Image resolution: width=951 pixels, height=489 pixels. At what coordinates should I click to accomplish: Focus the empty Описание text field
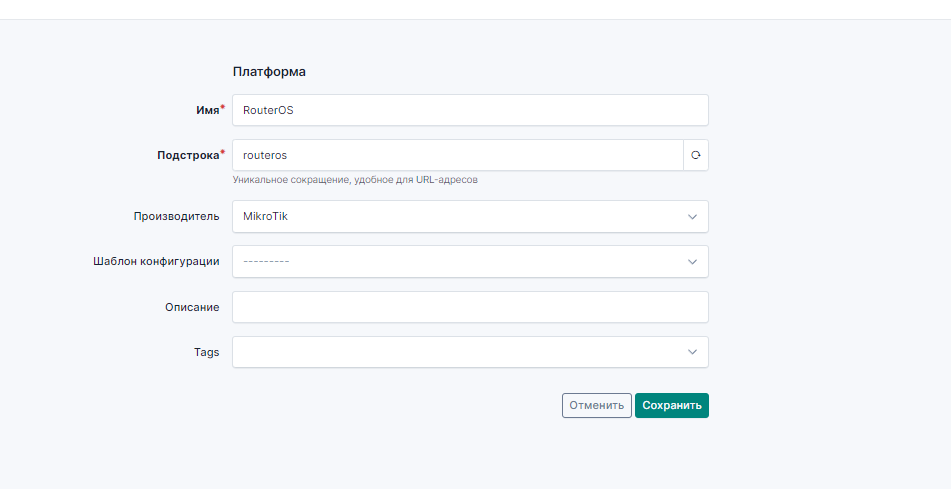(470, 307)
